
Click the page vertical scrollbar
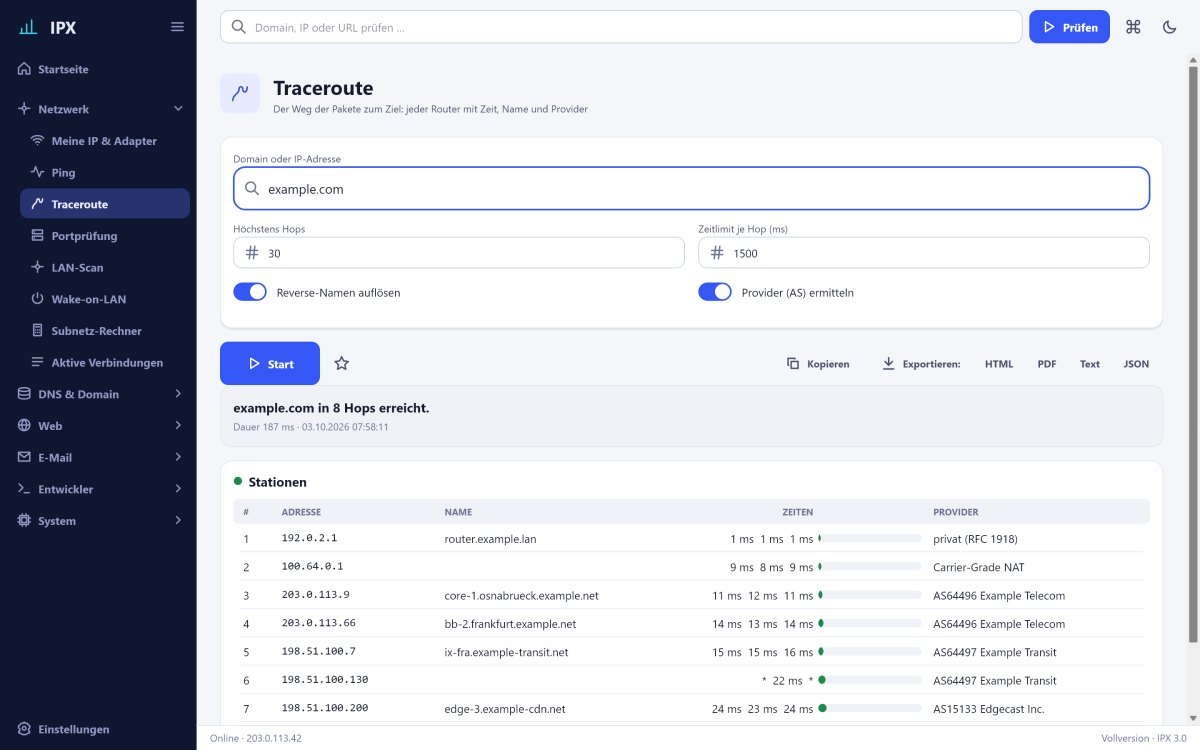point(1193,355)
